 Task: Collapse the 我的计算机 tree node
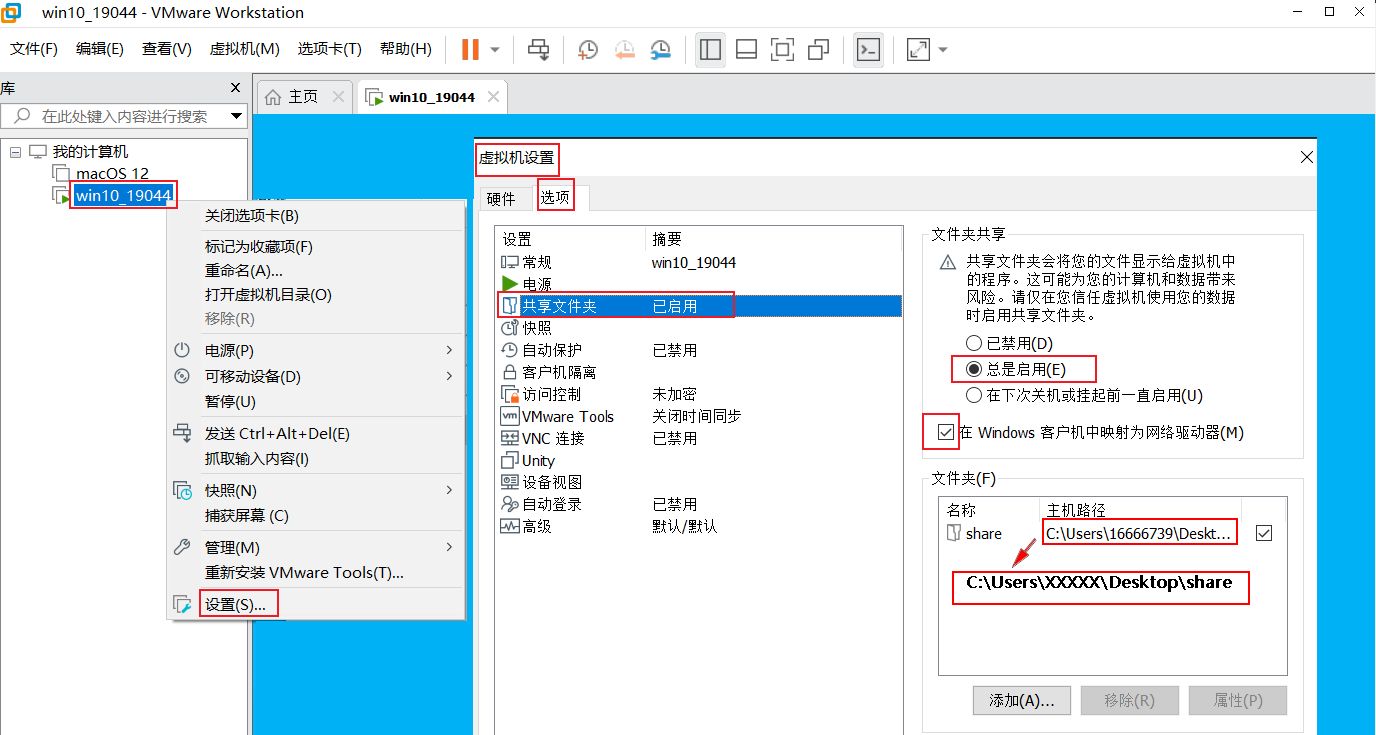click(15, 152)
